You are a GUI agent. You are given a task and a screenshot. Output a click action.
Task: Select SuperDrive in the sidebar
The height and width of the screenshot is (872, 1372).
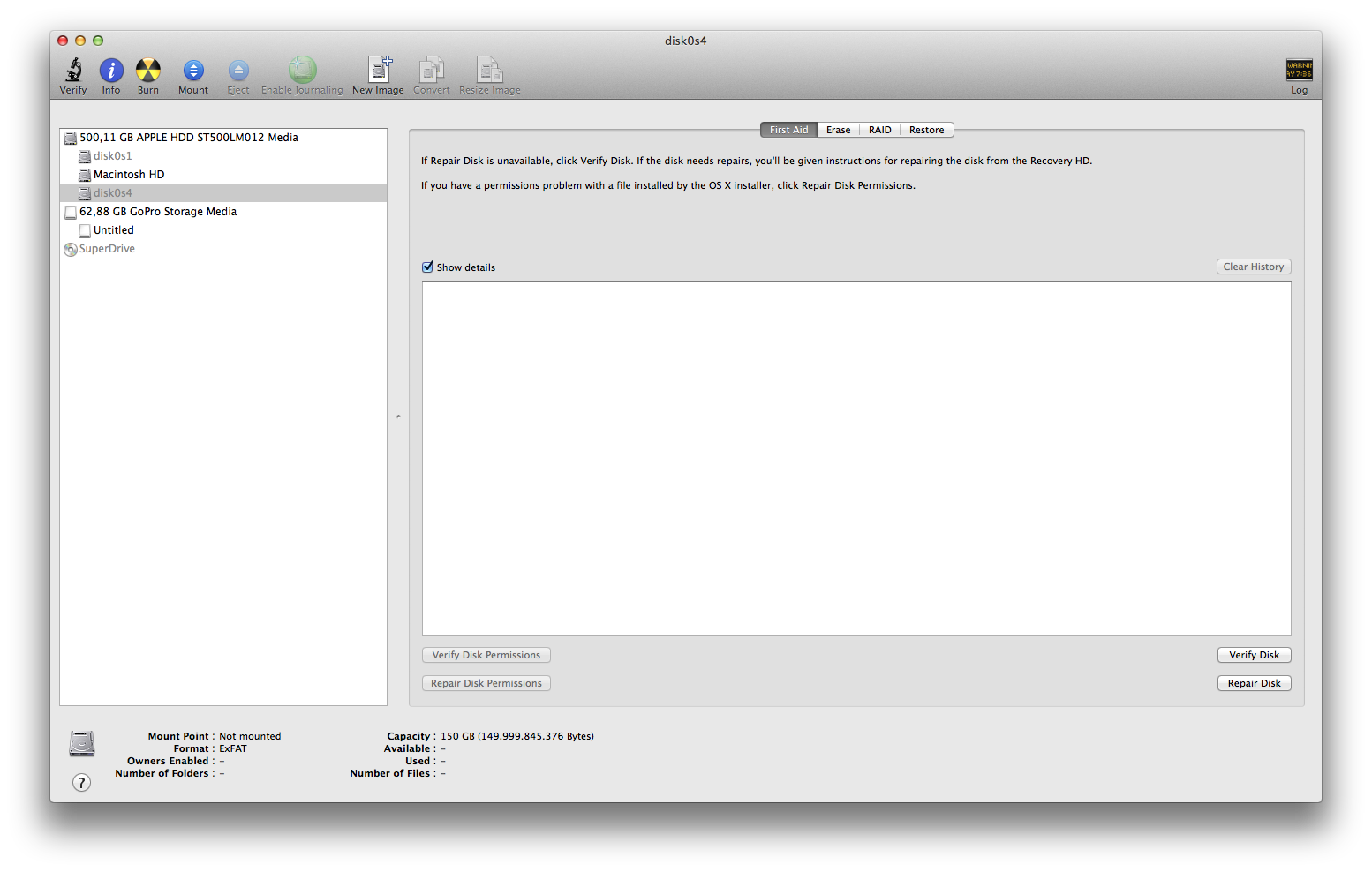(223, 249)
